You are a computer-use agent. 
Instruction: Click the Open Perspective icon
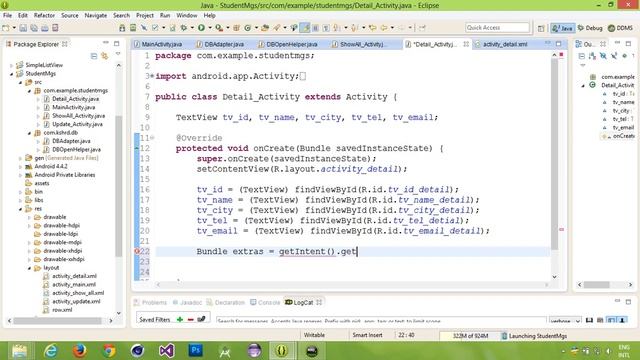click(541, 28)
